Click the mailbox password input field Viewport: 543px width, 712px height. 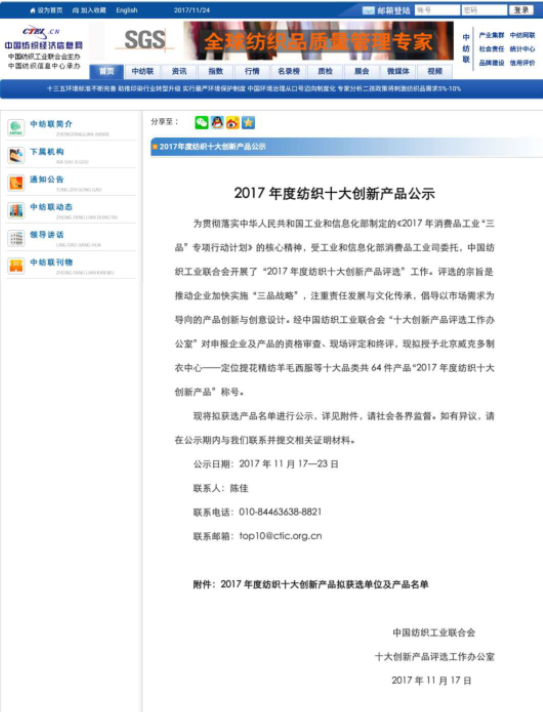coord(484,10)
